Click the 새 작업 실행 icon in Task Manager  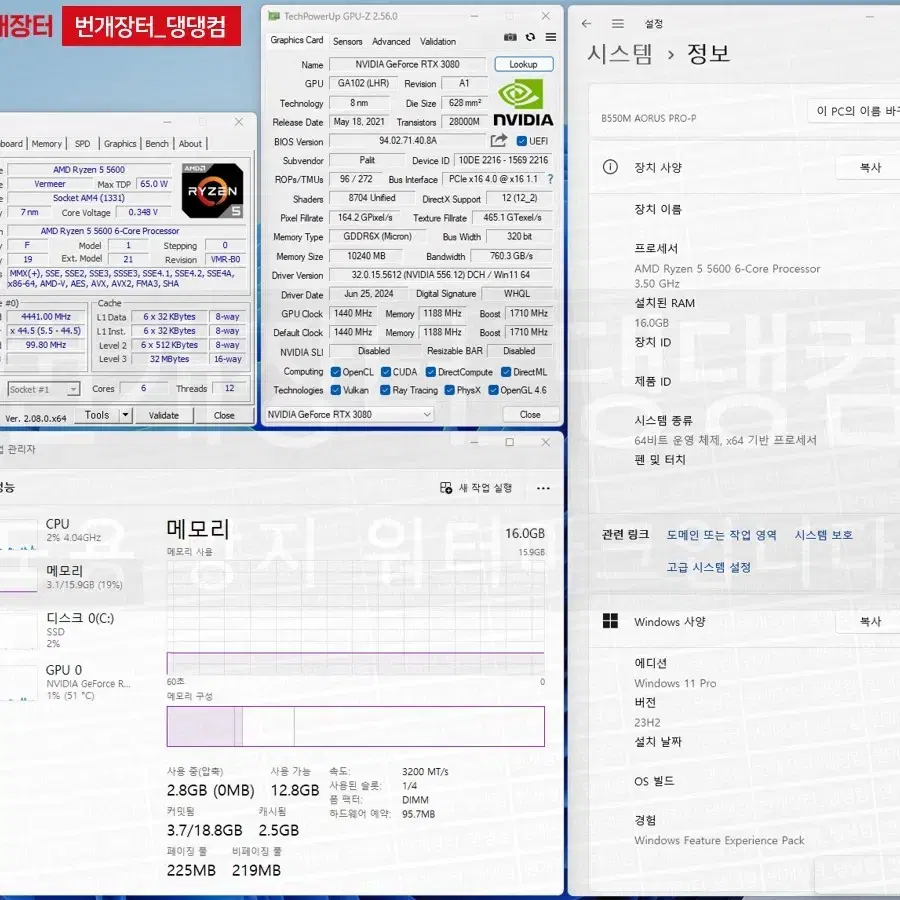446,488
